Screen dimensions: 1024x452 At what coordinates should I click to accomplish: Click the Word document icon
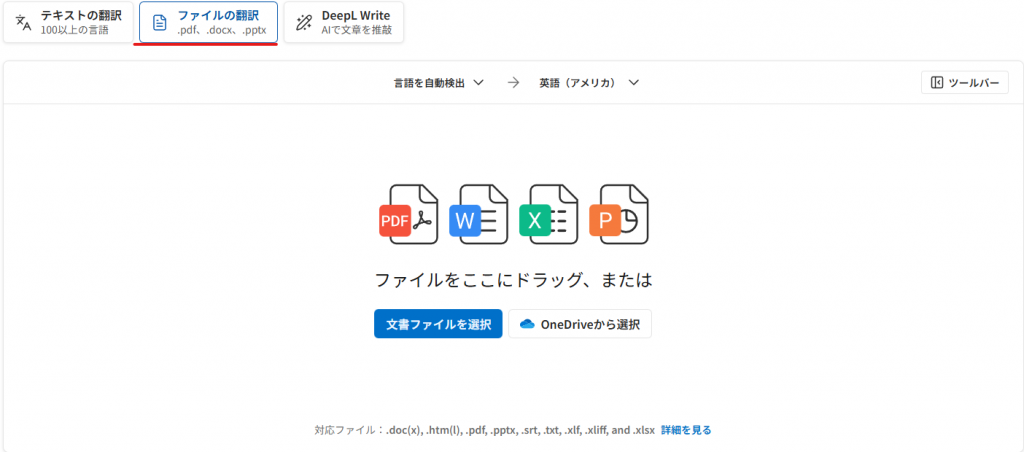[x=478, y=214]
